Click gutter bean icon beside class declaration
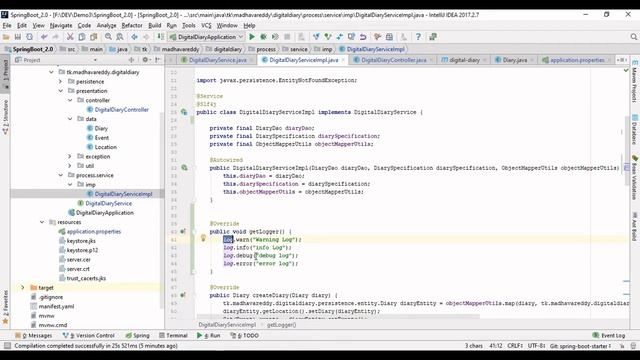640x360 pixels. 184,112
